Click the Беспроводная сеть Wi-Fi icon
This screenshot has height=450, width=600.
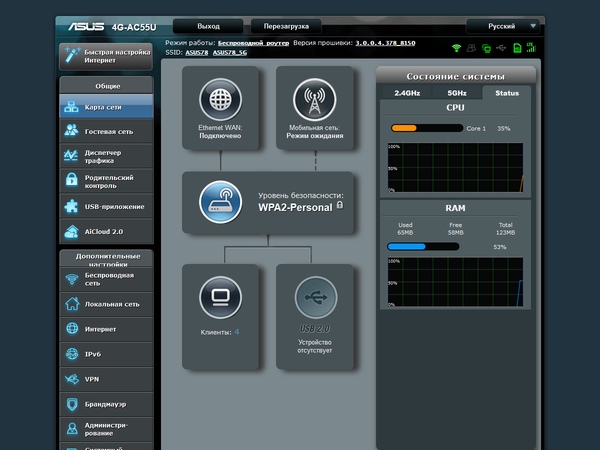[x=72, y=279]
